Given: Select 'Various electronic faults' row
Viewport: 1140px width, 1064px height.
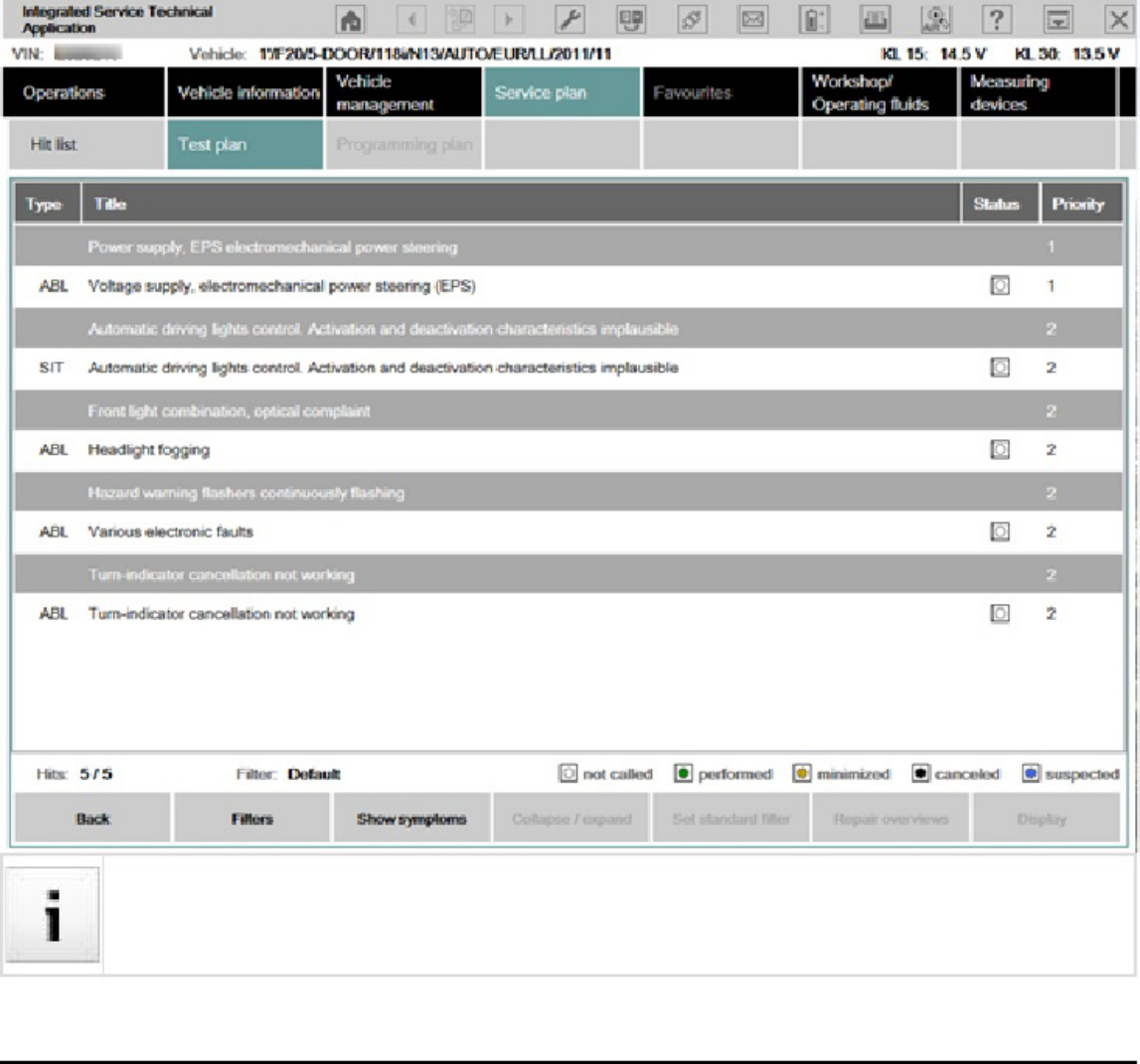Looking at the screenshot, I should click(569, 532).
